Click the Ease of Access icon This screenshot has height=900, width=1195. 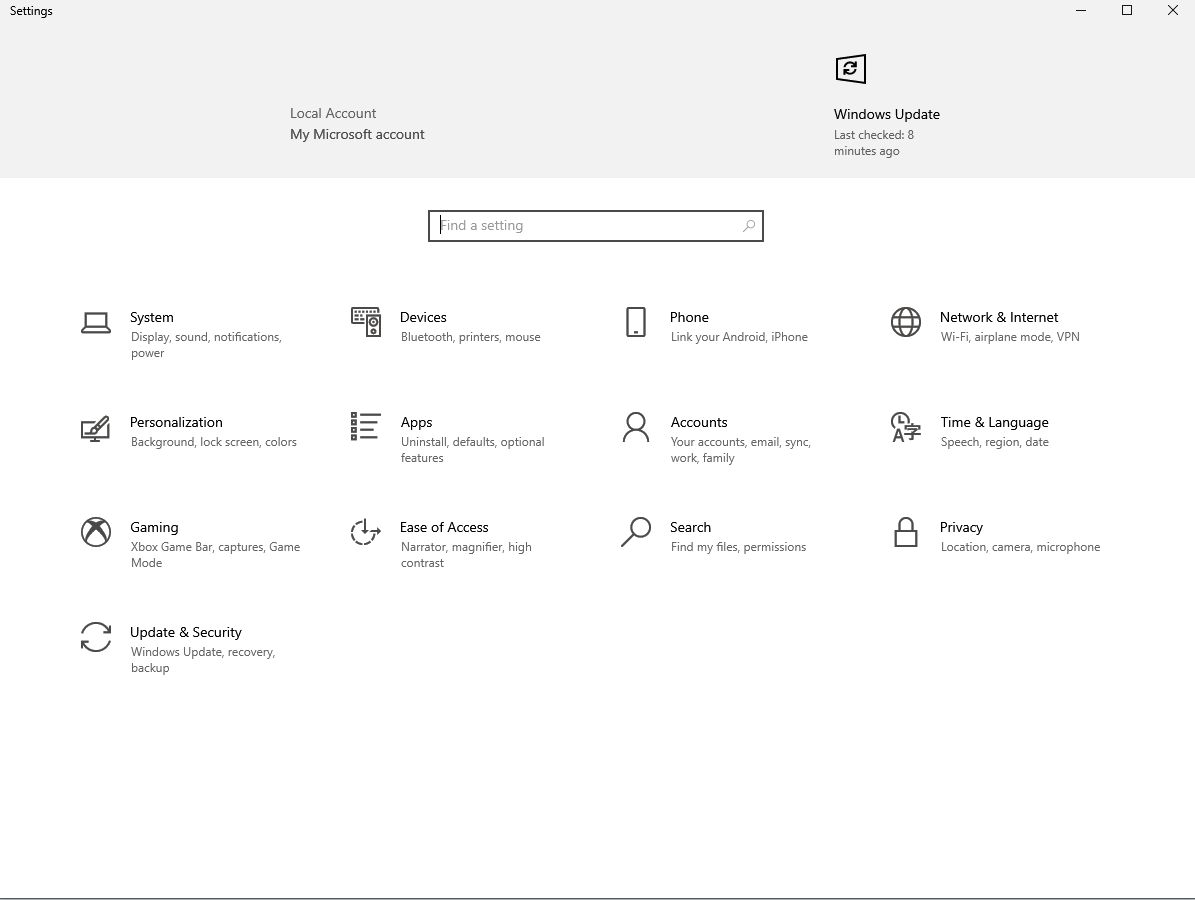click(365, 532)
